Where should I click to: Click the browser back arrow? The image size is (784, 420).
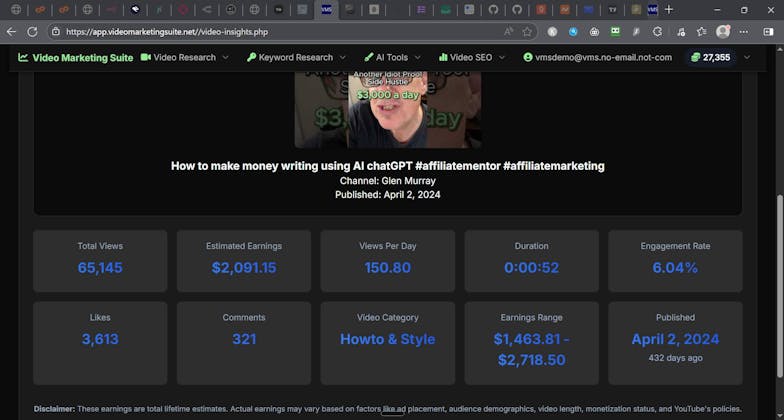click(11, 31)
